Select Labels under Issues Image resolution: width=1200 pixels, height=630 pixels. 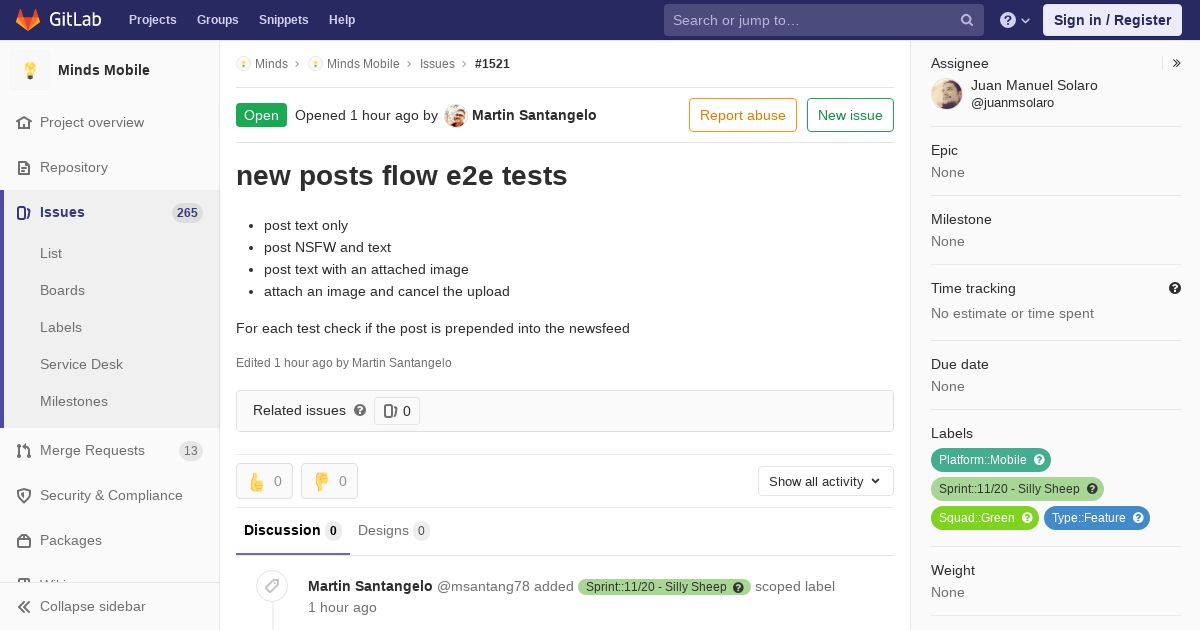click(x=61, y=327)
